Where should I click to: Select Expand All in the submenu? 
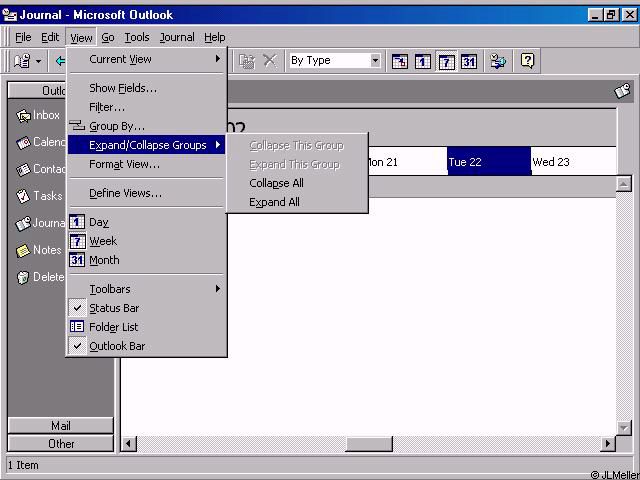(x=297, y=202)
